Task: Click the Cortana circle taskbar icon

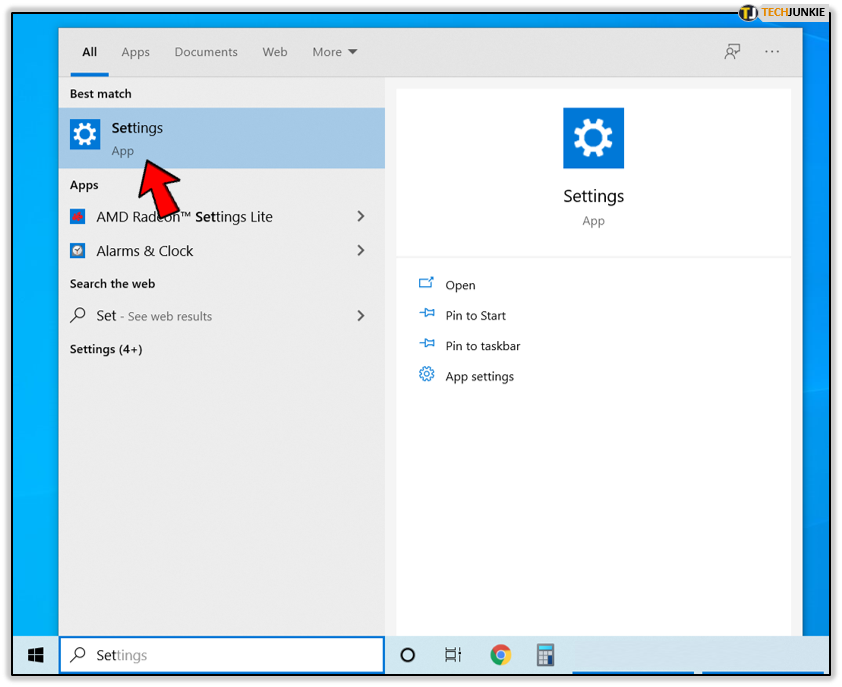Action: point(408,655)
